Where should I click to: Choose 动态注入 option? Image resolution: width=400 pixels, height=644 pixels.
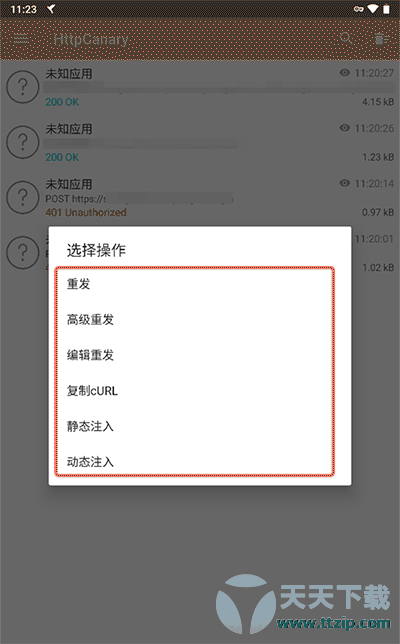tap(194, 461)
